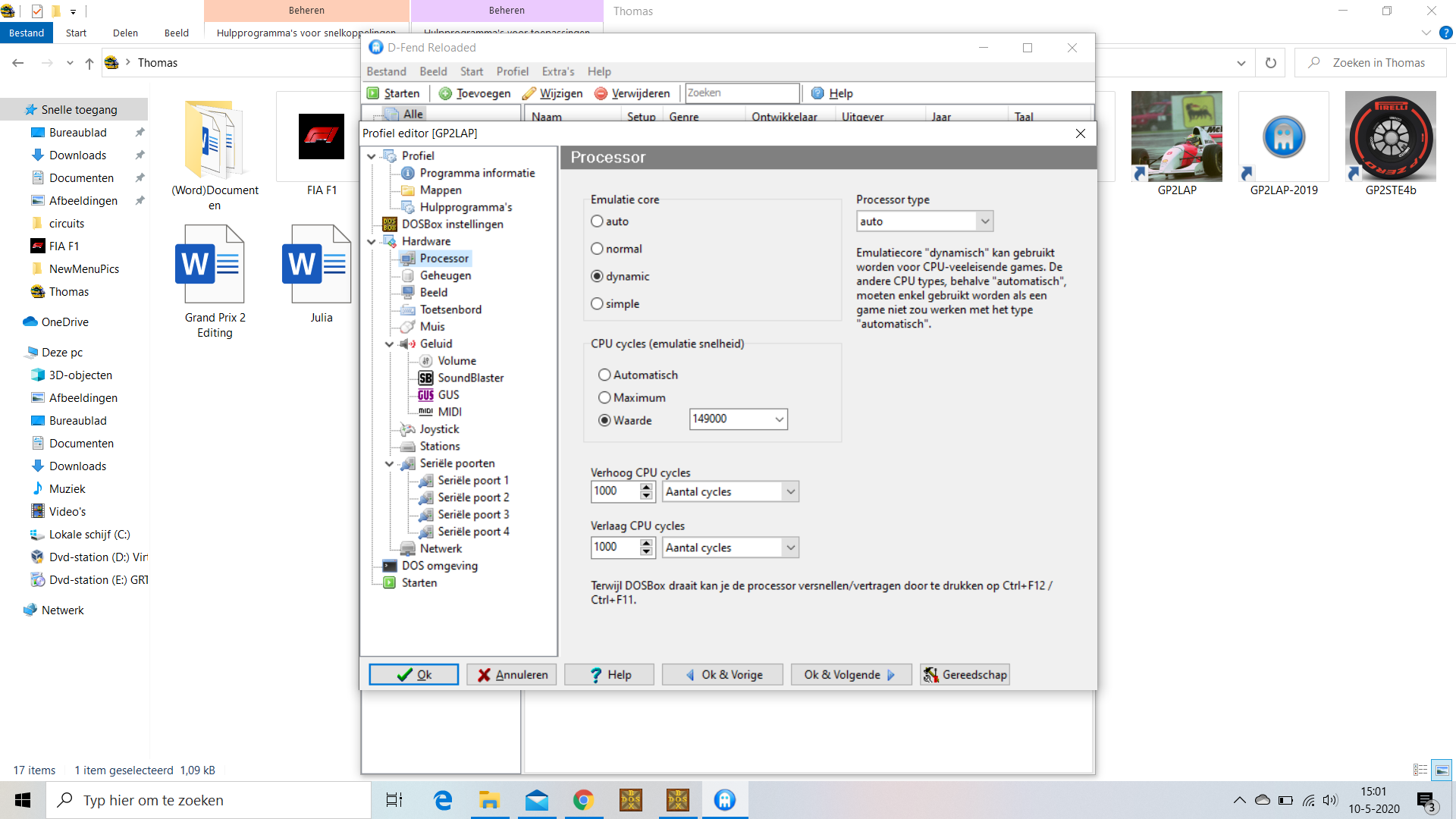Click the Toevoegen toolbar icon
Image resolution: width=1456 pixels, height=819 pixels.
pyautogui.click(x=445, y=93)
